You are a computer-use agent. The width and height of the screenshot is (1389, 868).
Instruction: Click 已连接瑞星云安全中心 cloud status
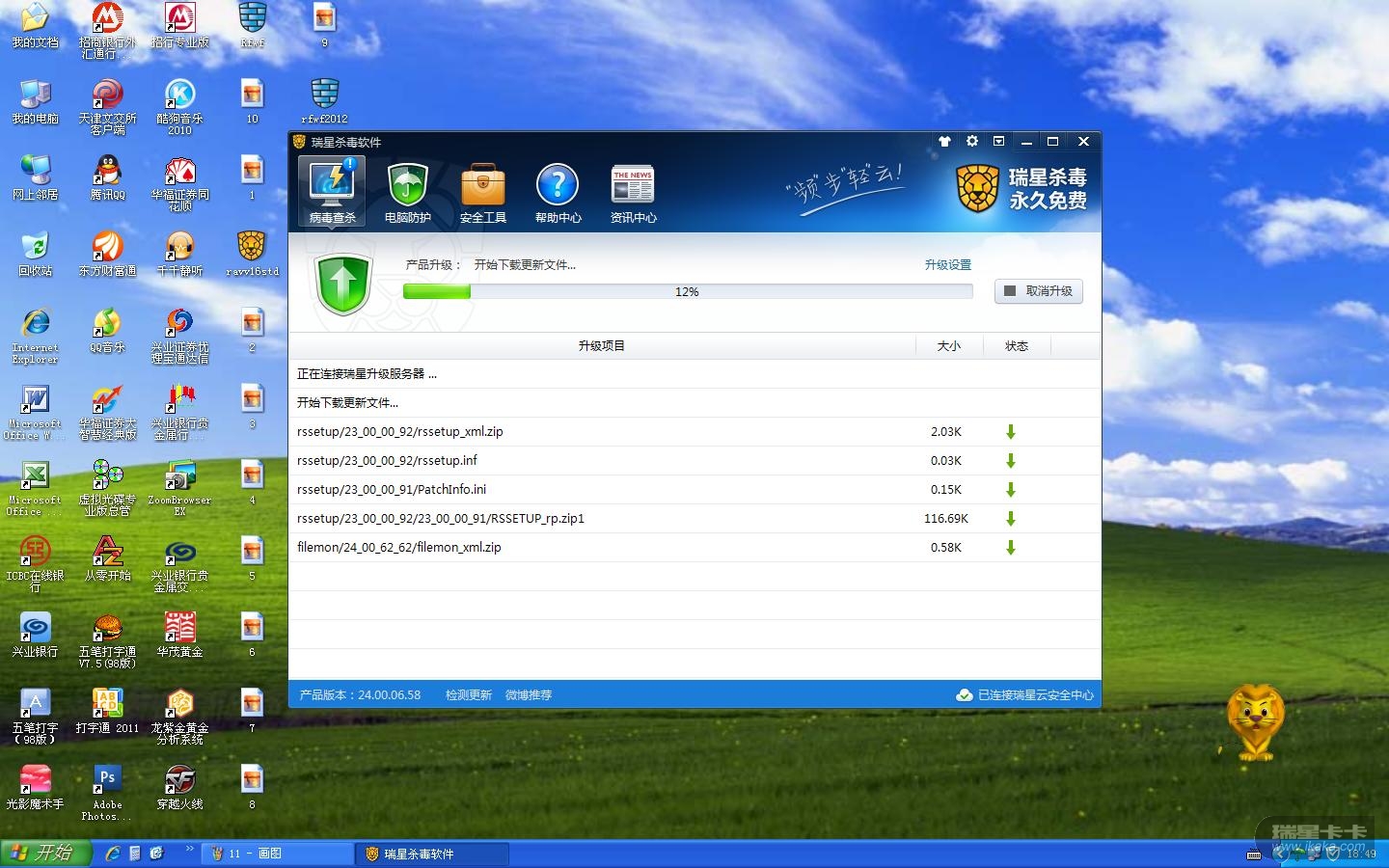coord(1024,694)
